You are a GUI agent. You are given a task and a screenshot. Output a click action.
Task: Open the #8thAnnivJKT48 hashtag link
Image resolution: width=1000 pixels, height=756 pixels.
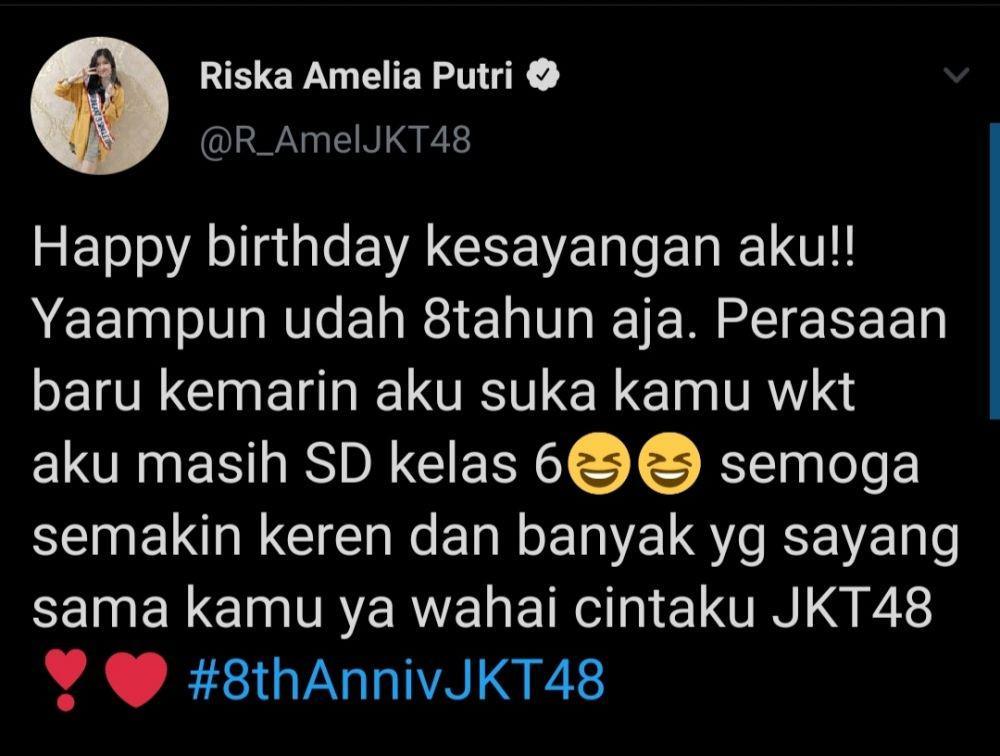pyautogui.click(x=395, y=679)
